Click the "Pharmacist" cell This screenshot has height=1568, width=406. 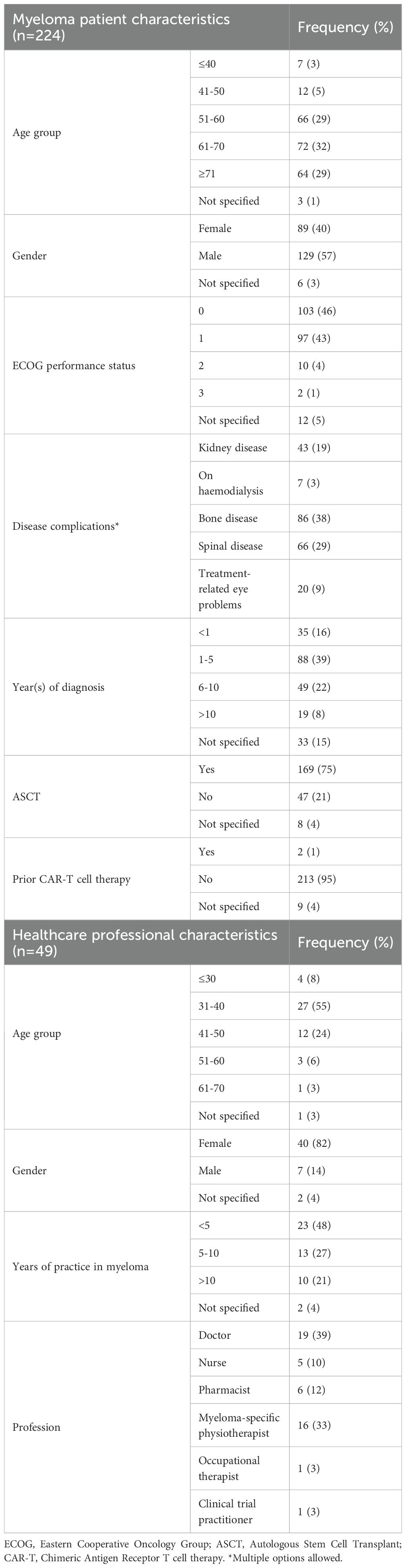point(224,1390)
